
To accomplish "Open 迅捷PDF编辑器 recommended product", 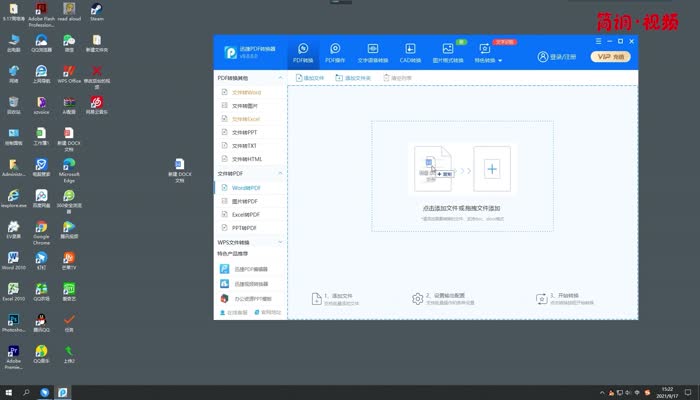I will 251,269.
